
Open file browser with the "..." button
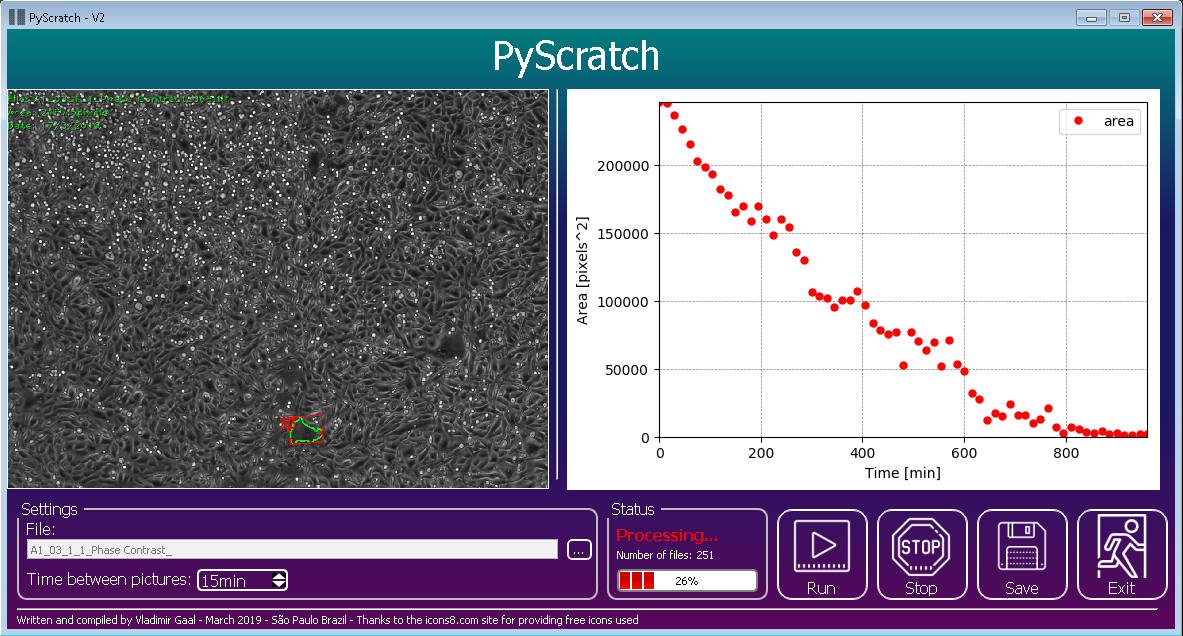pos(579,549)
